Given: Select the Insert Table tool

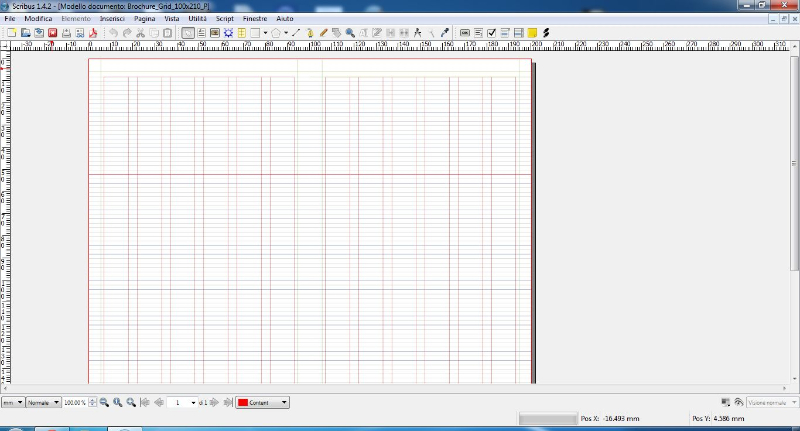Looking at the screenshot, I should point(242,32).
